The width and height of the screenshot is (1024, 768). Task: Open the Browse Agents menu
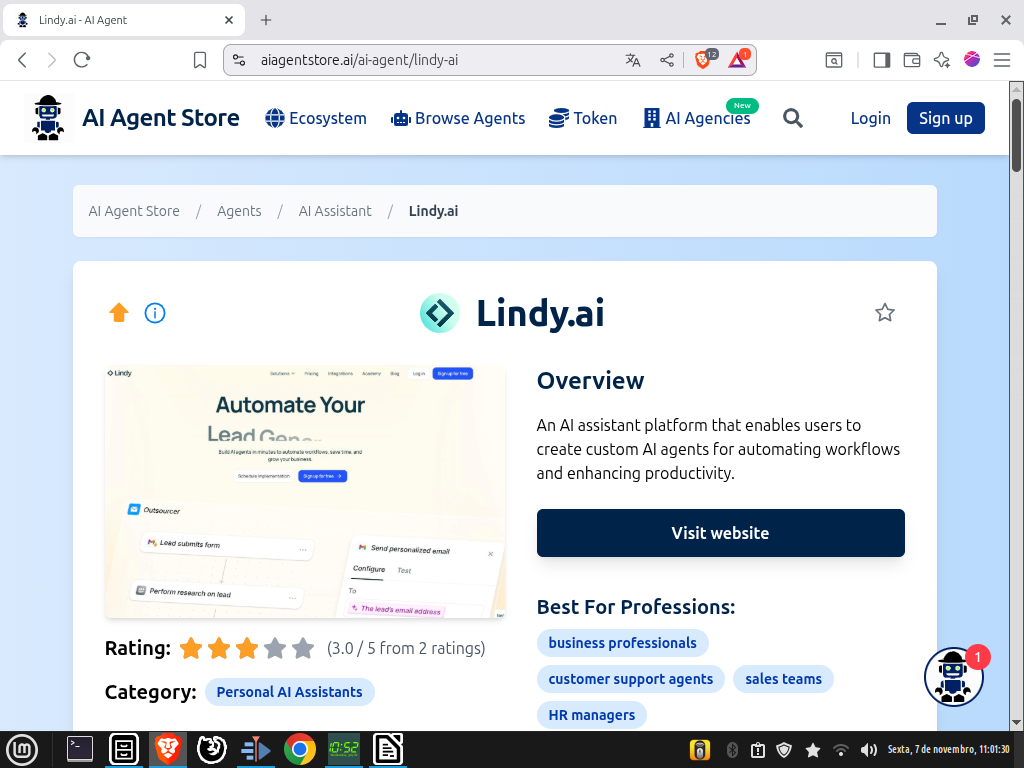457,118
